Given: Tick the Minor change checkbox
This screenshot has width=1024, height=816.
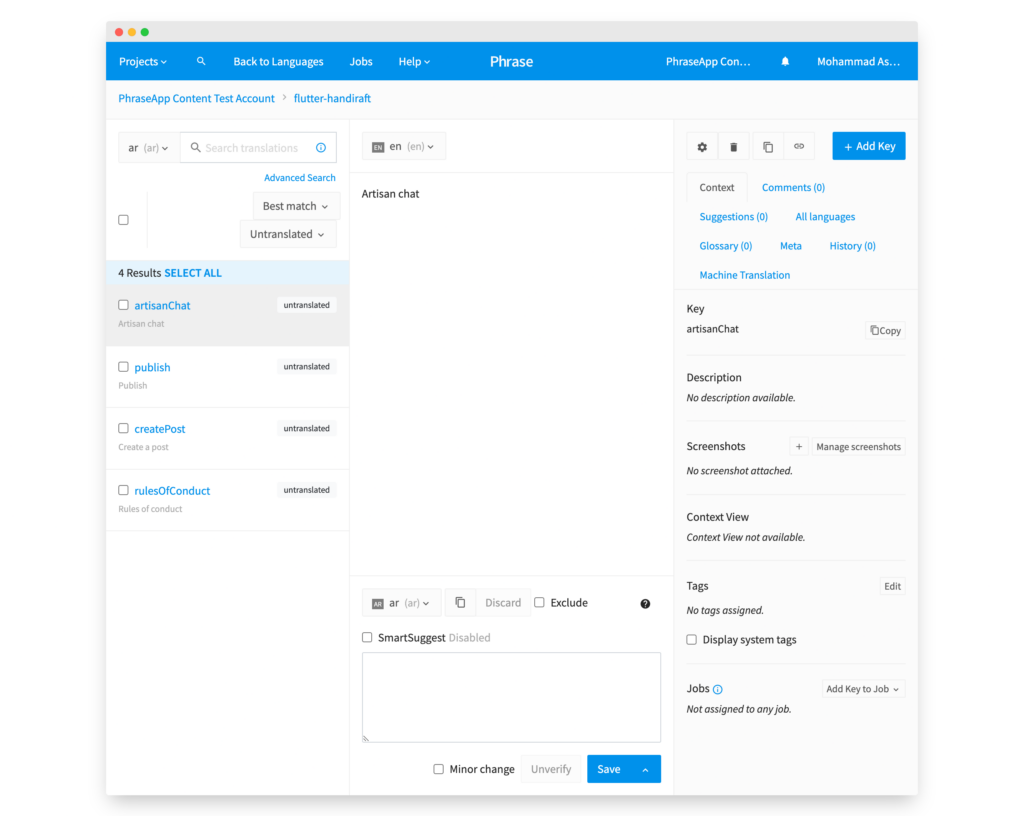Looking at the screenshot, I should [438, 769].
